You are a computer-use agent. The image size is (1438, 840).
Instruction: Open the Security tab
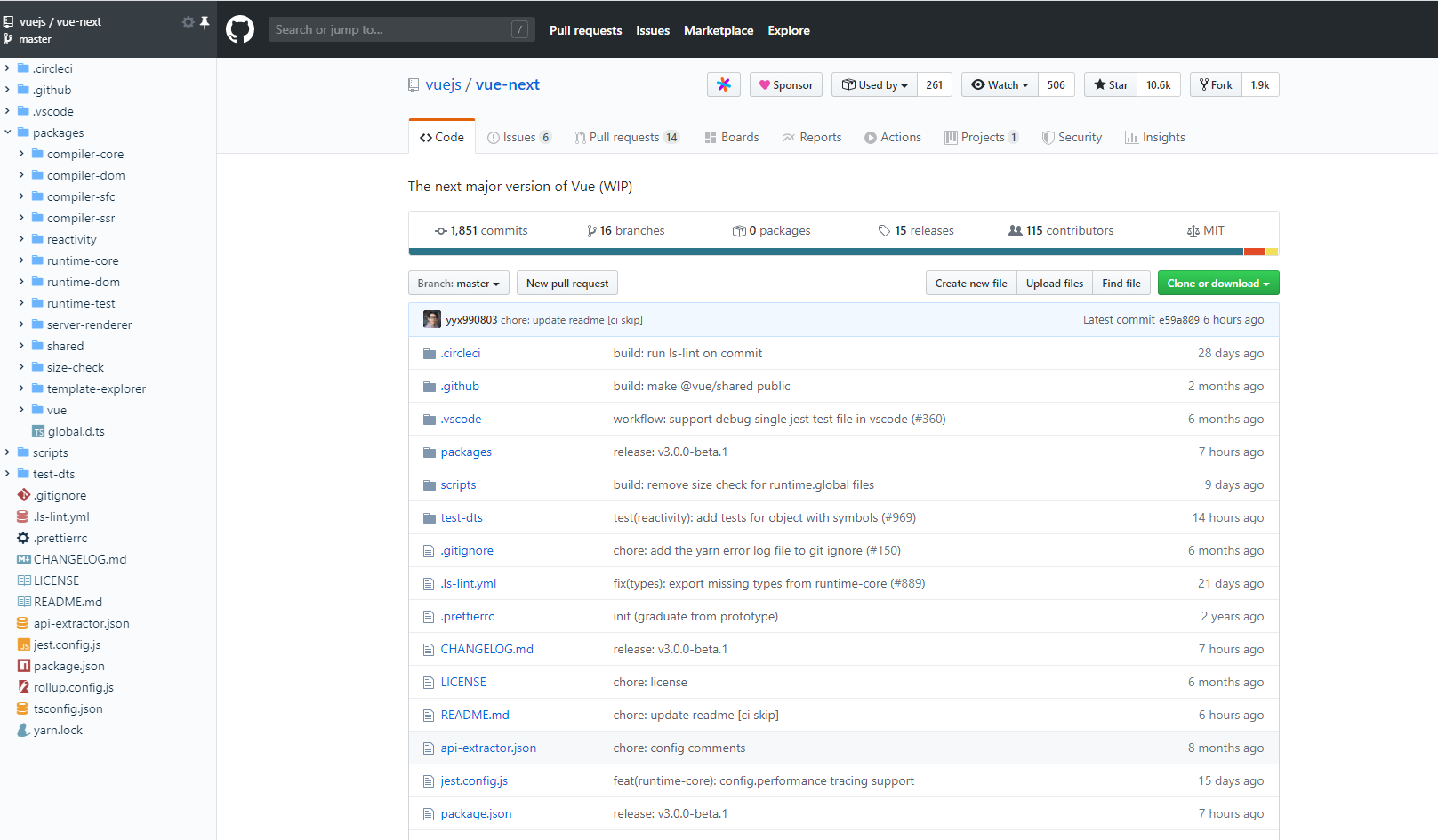(1072, 137)
